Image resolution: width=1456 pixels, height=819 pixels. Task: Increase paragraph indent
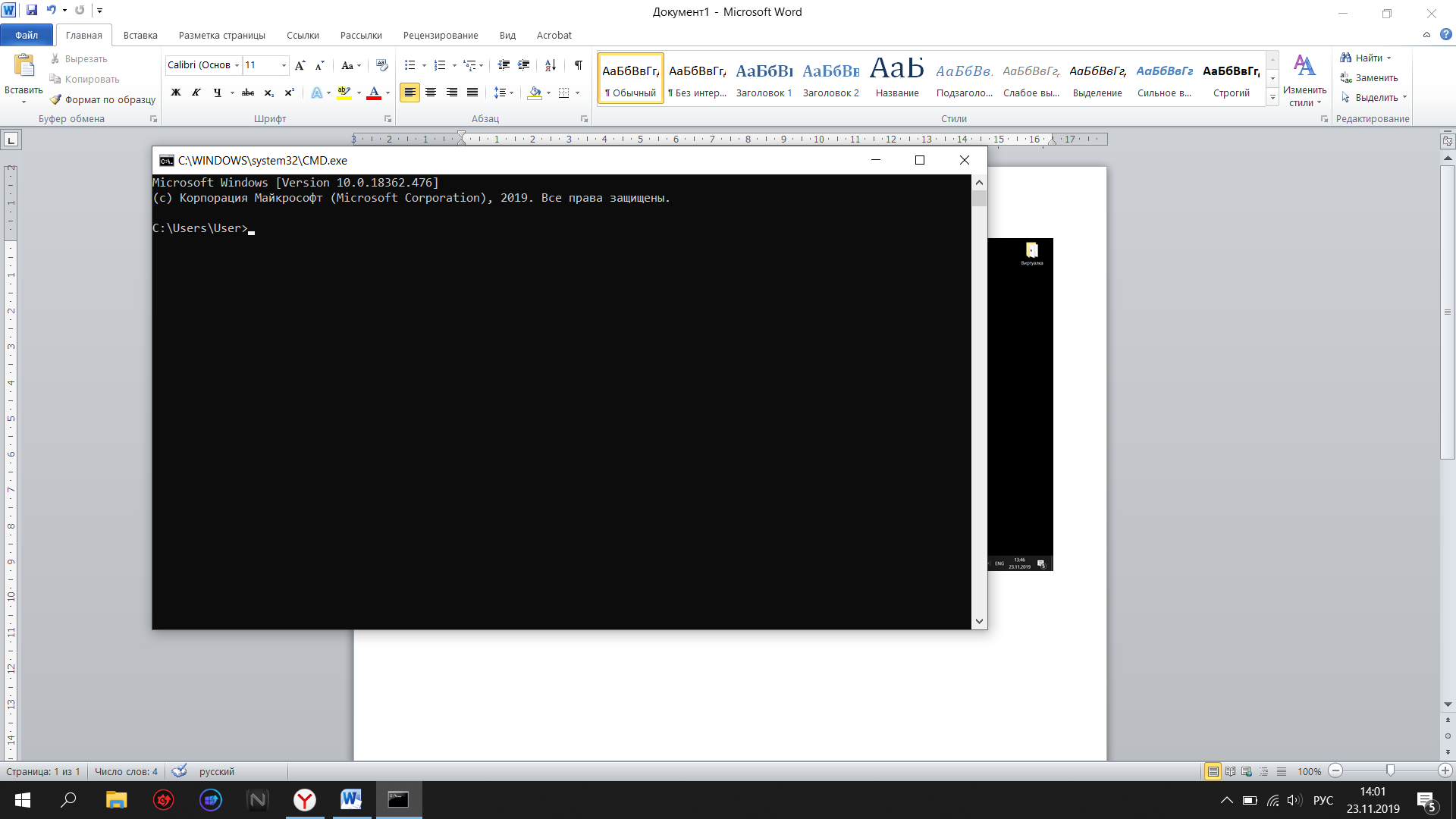pos(524,65)
